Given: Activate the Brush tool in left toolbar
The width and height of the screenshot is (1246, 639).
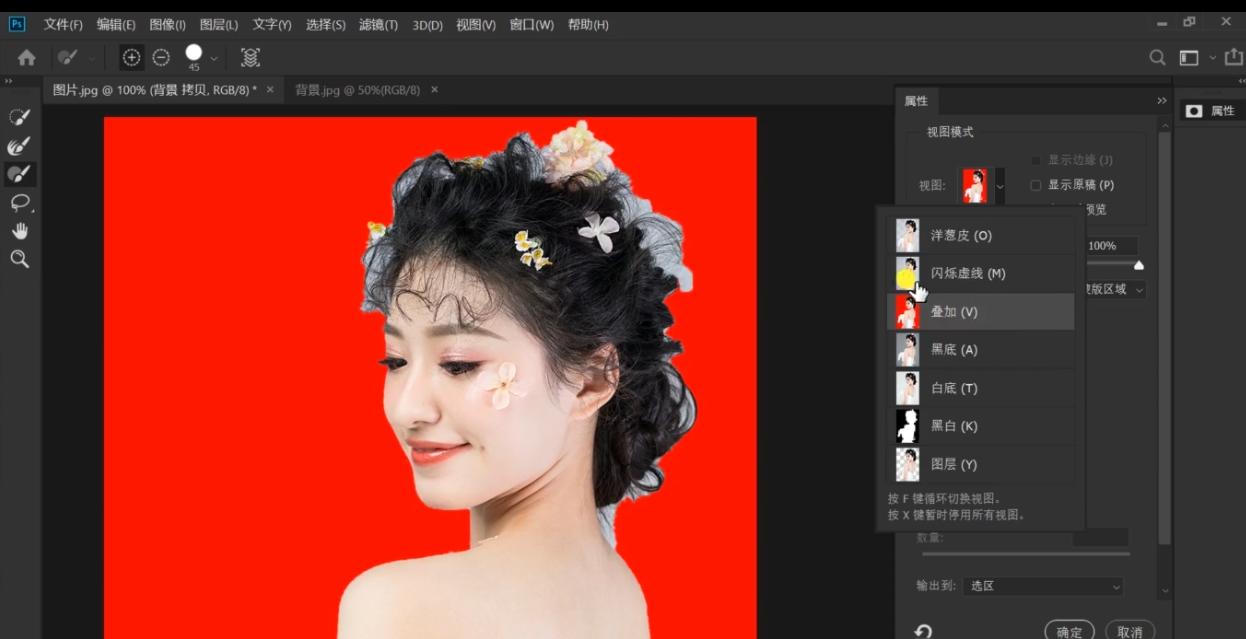Looking at the screenshot, I should 20,173.
